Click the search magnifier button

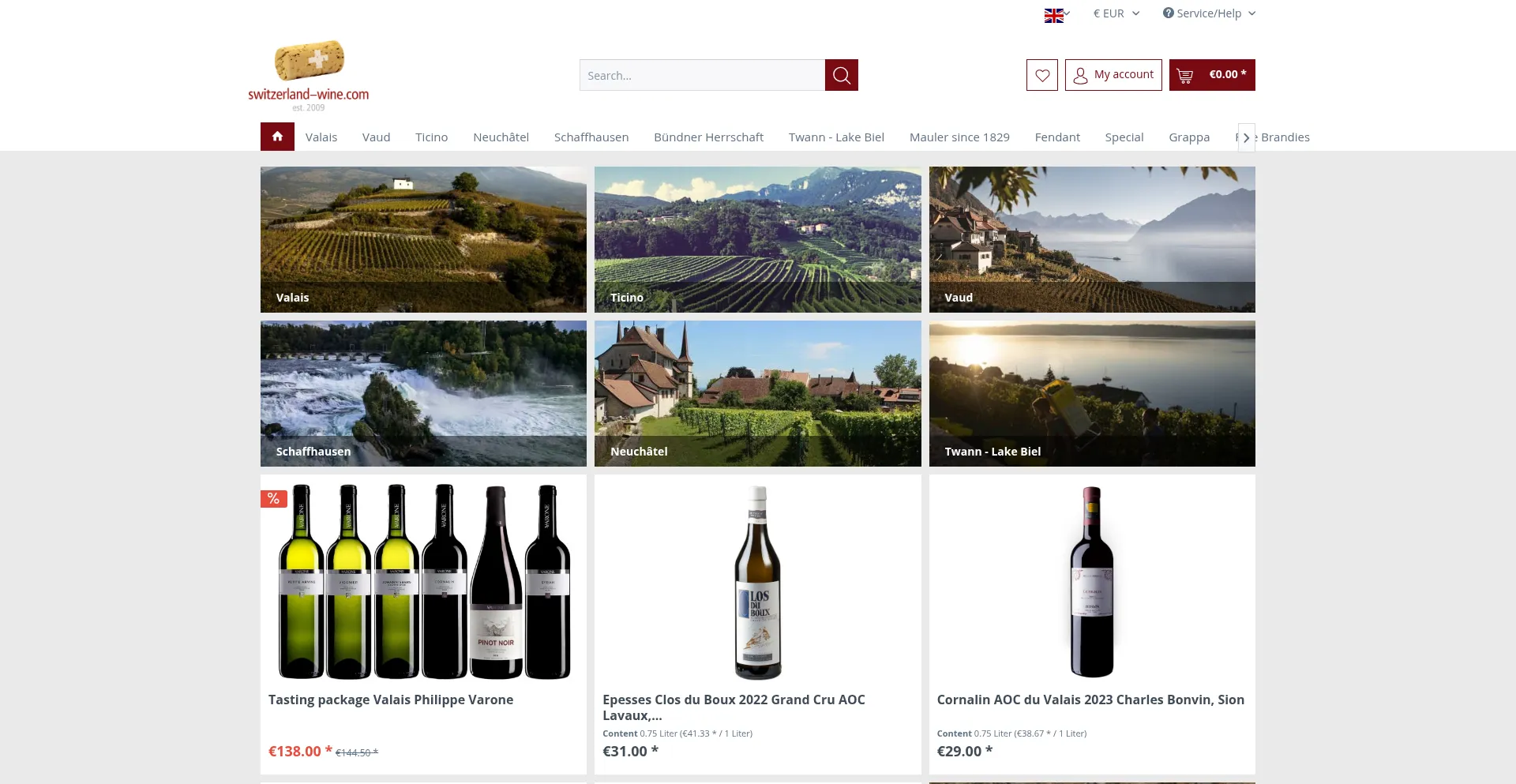(841, 75)
